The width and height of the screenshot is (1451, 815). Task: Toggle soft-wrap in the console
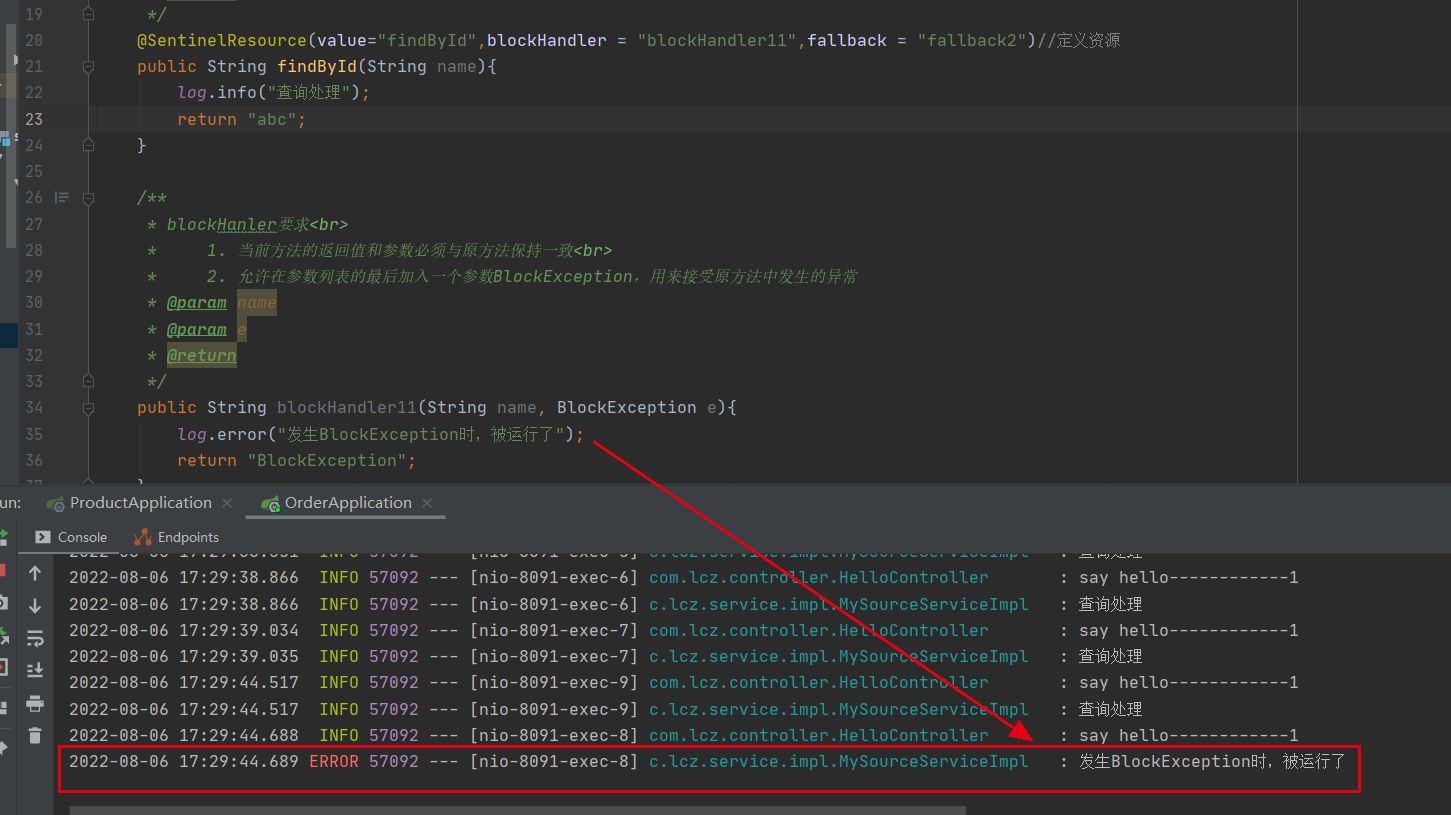click(x=35, y=638)
